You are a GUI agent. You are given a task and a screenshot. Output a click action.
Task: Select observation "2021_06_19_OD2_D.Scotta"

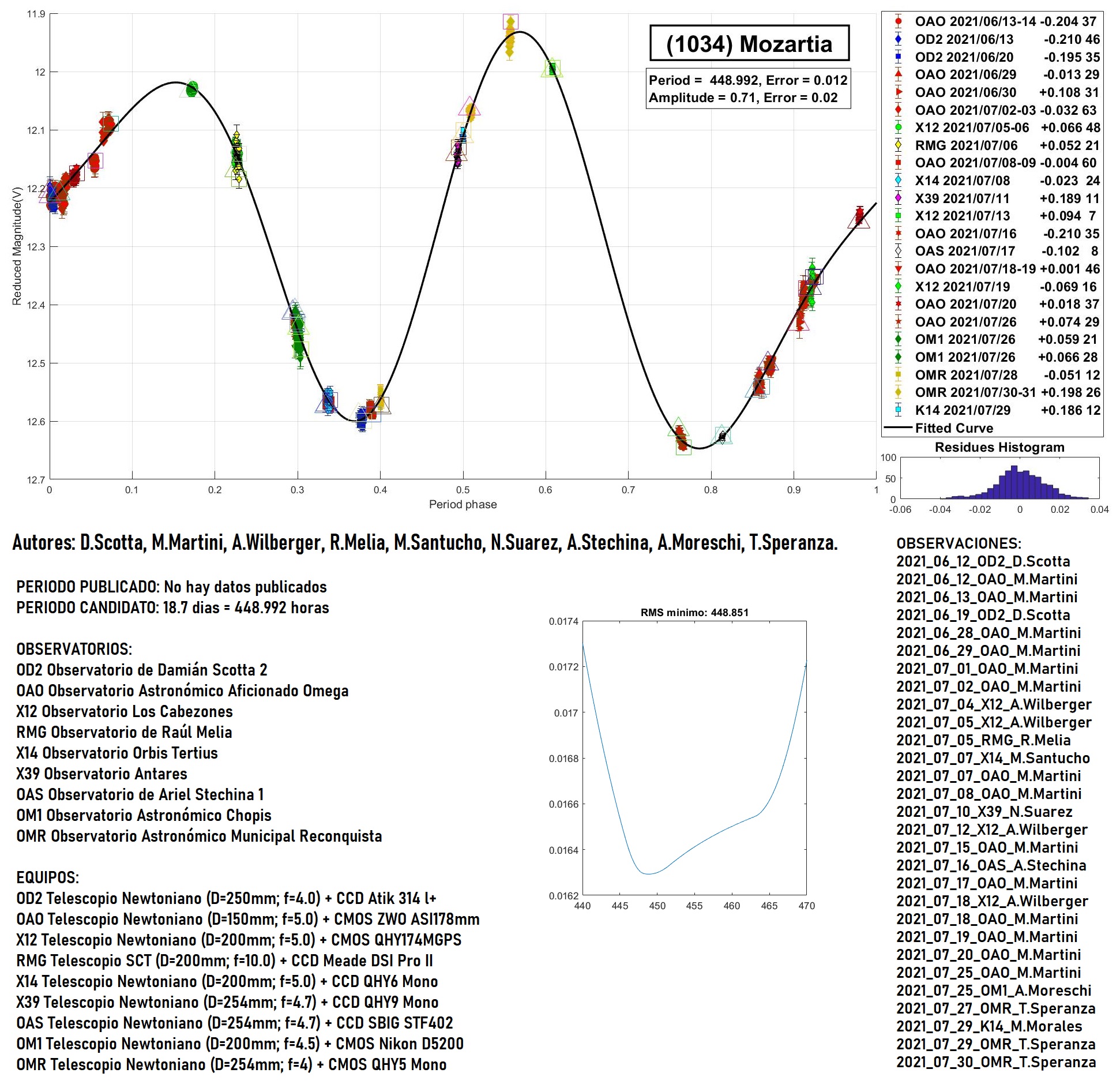(x=983, y=615)
